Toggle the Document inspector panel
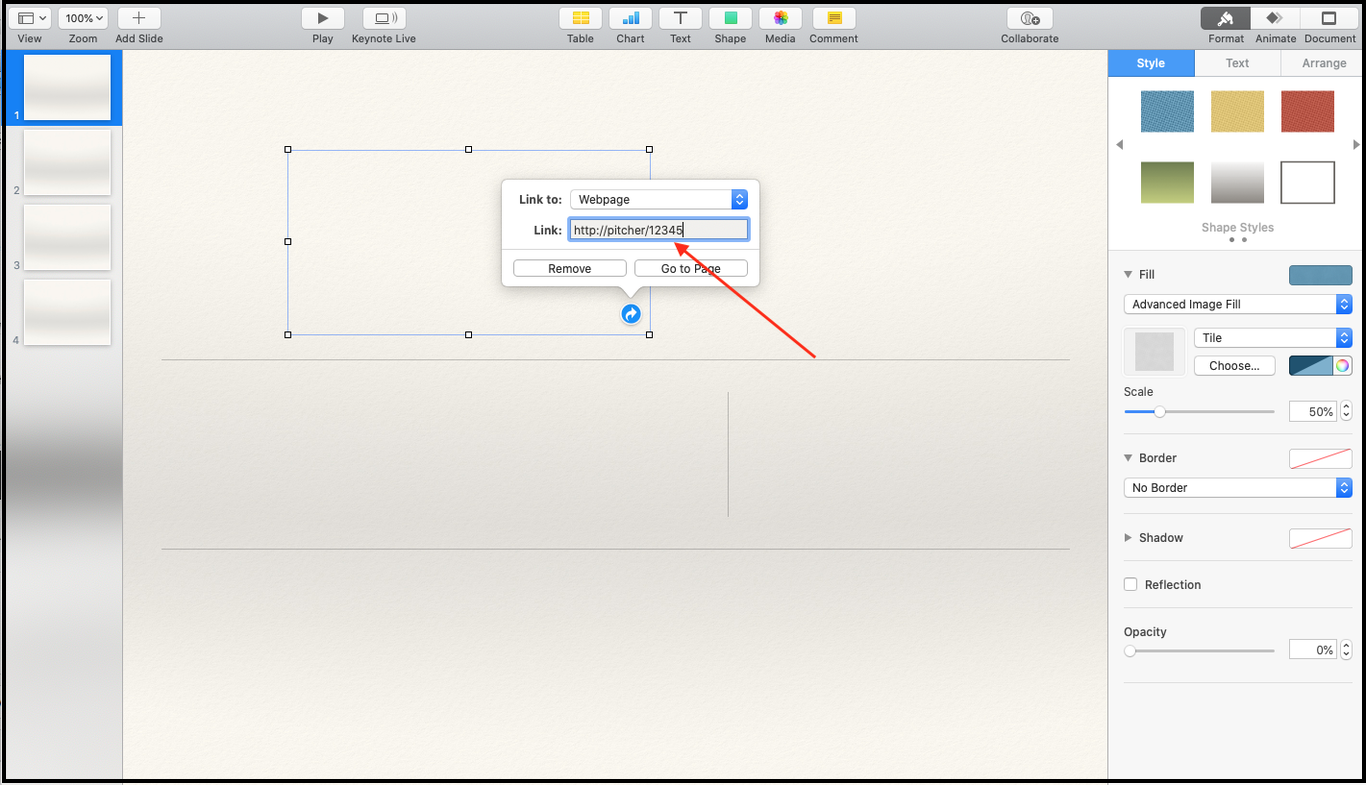This screenshot has height=785, width=1366. coord(1329,18)
